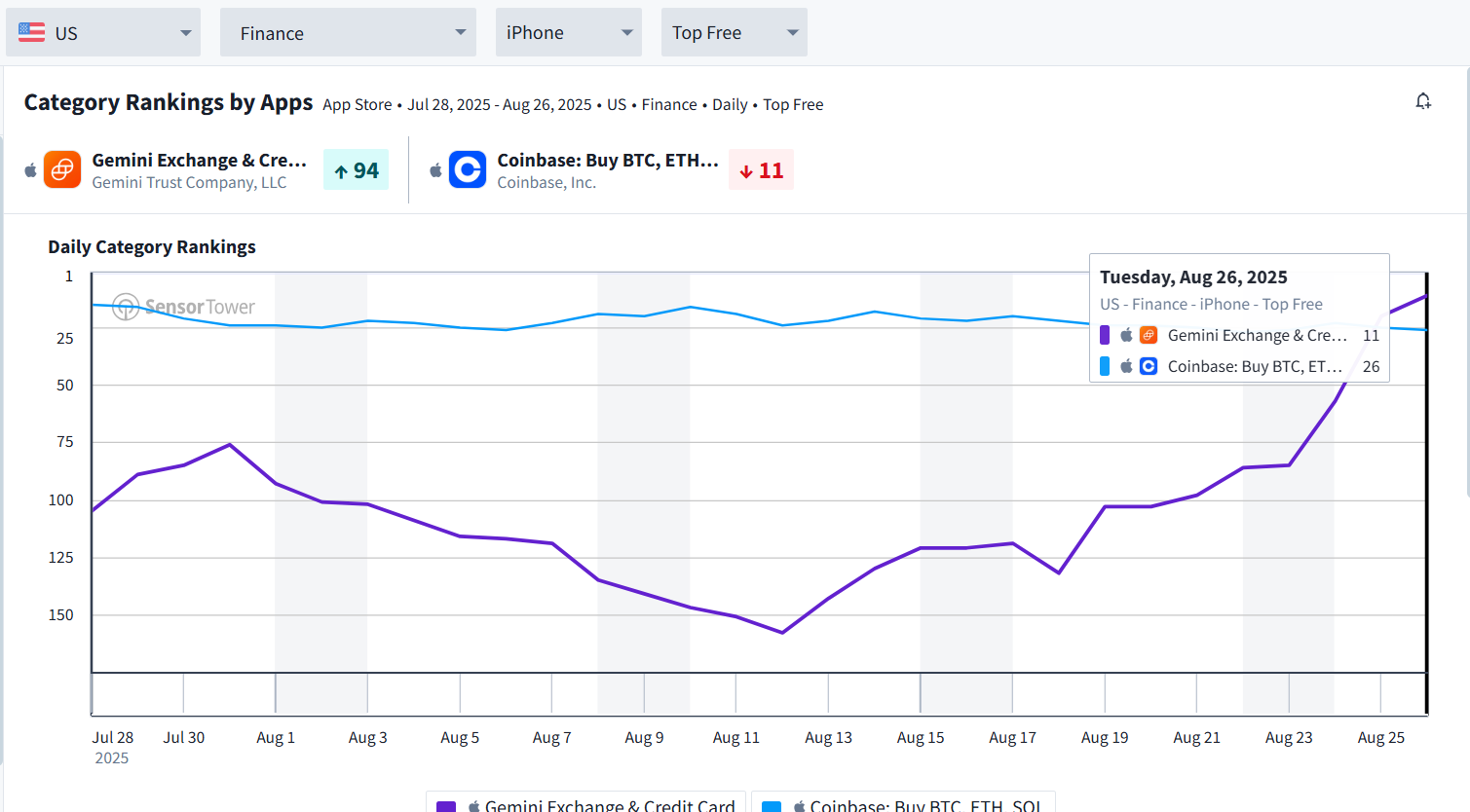1470x812 pixels.
Task: Click the blue Coinbase app icon in header
Action: (468, 170)
